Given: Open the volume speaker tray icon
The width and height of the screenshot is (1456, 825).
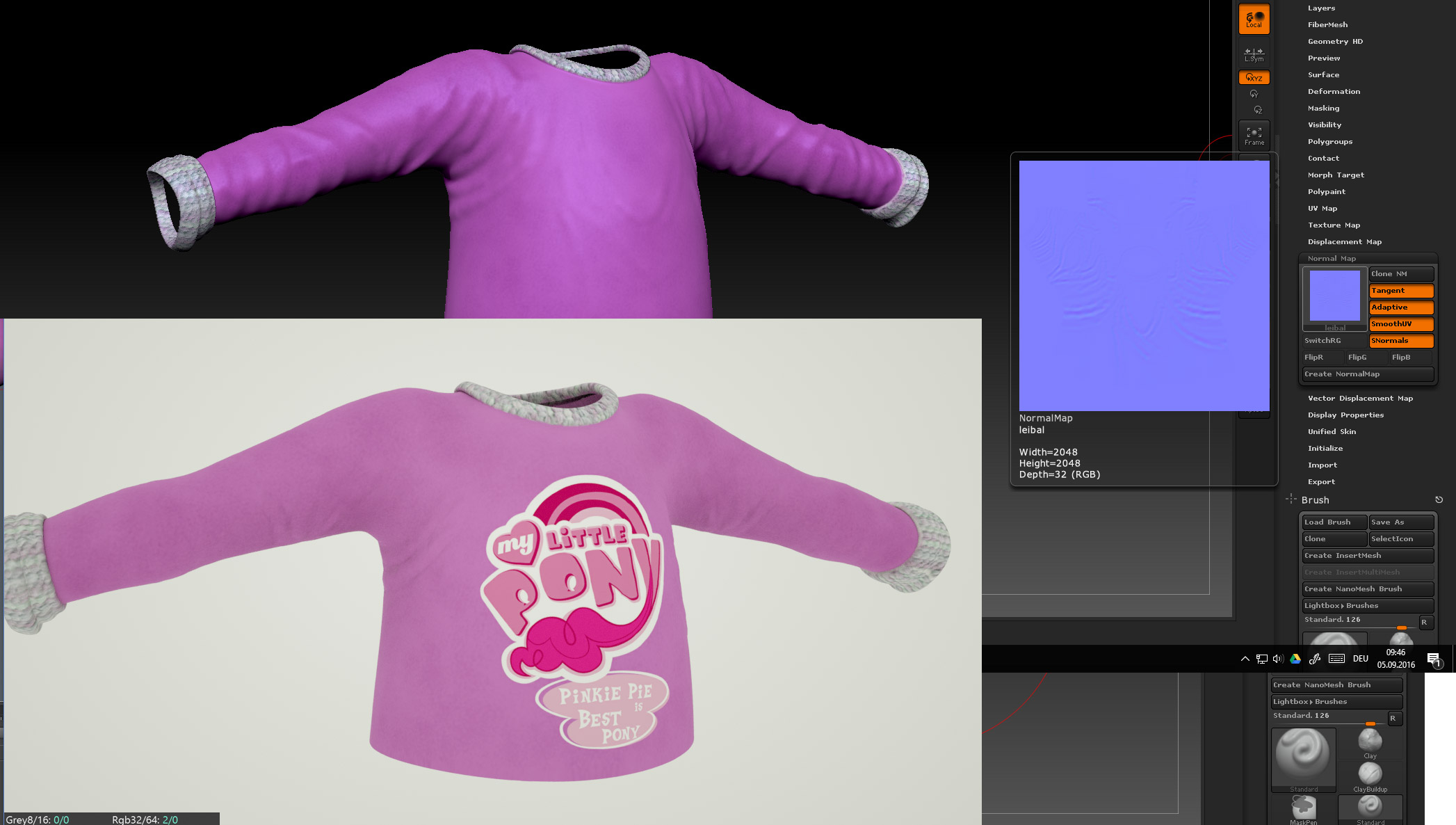Looking at the screenshot, I should 1278,659.
